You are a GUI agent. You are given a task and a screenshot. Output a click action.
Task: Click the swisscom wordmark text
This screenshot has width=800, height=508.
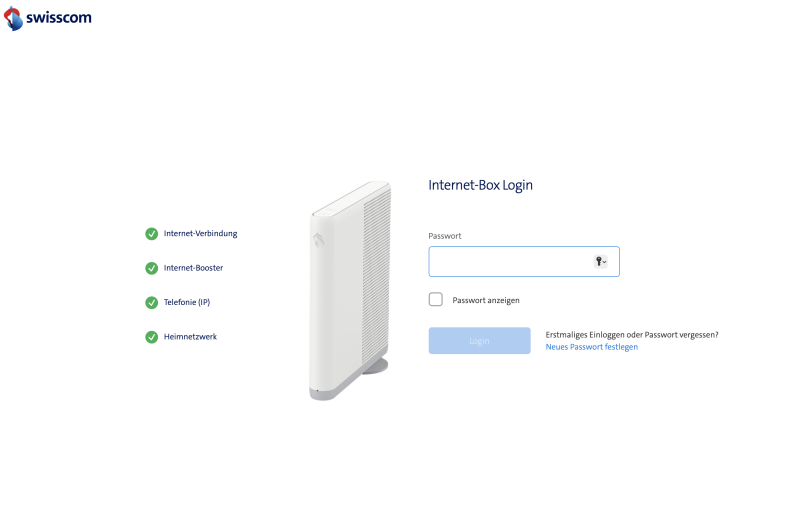[59, 18]
